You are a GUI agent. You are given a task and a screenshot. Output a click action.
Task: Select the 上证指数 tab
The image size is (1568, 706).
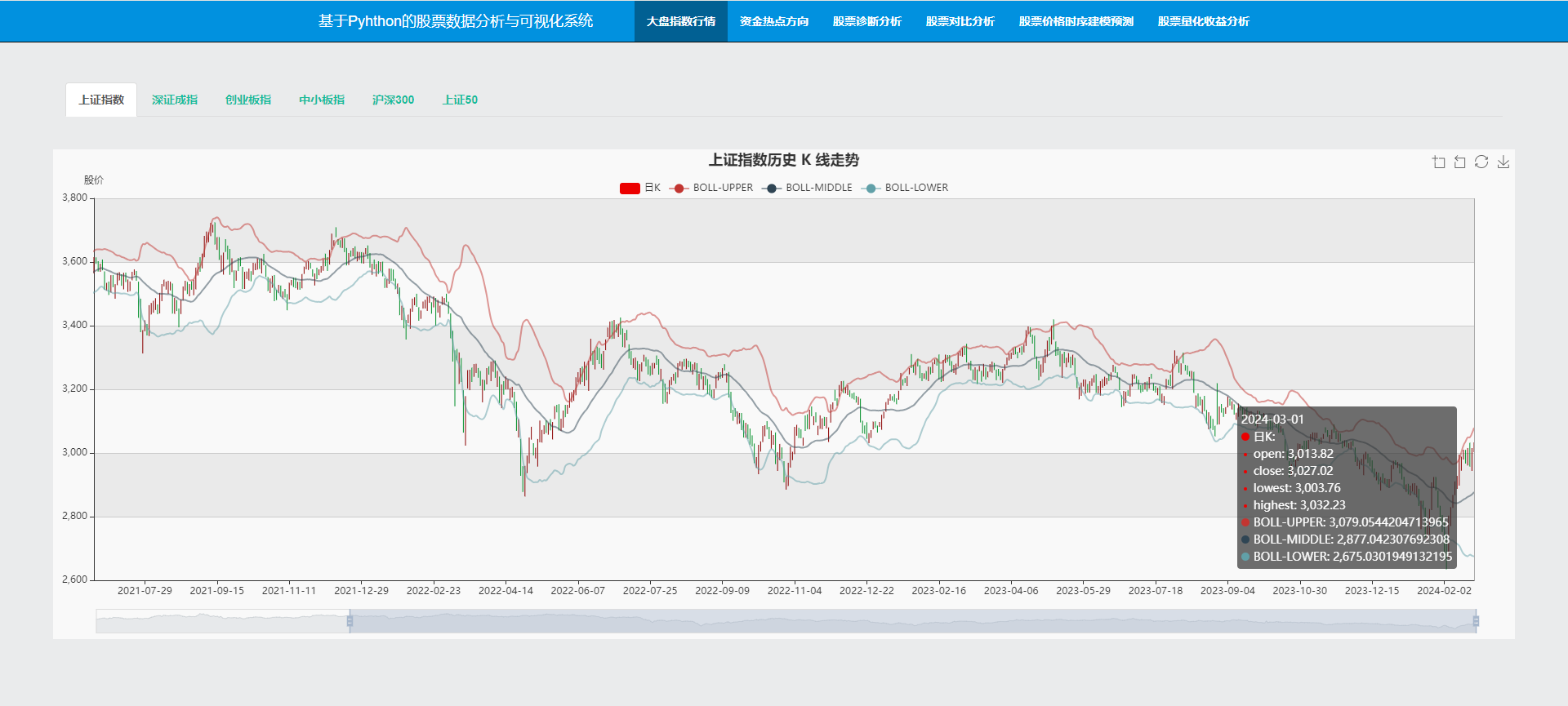tap(101, 100)
